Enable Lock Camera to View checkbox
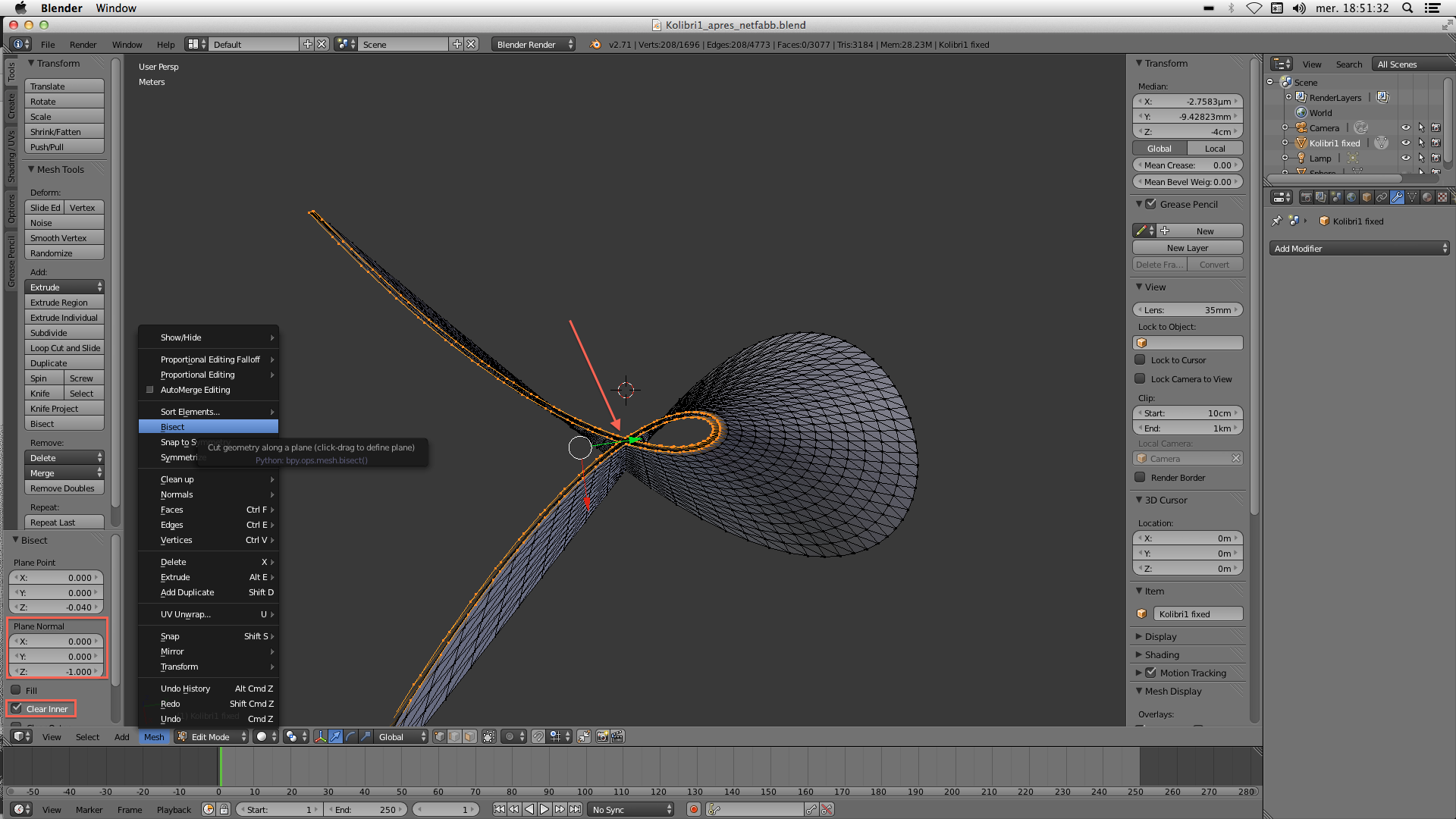The height and width of the screenshot is (819, 1456). click(x=1140, y=378)
